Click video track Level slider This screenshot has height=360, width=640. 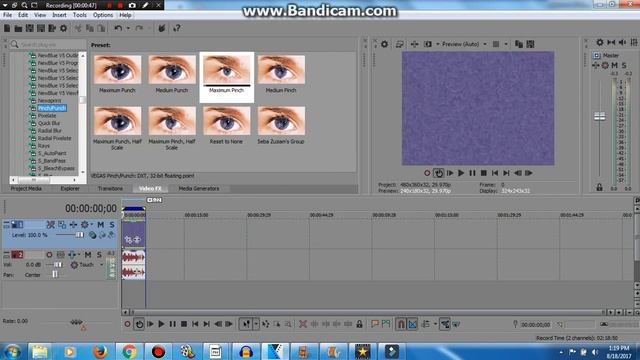click(69, 235)
